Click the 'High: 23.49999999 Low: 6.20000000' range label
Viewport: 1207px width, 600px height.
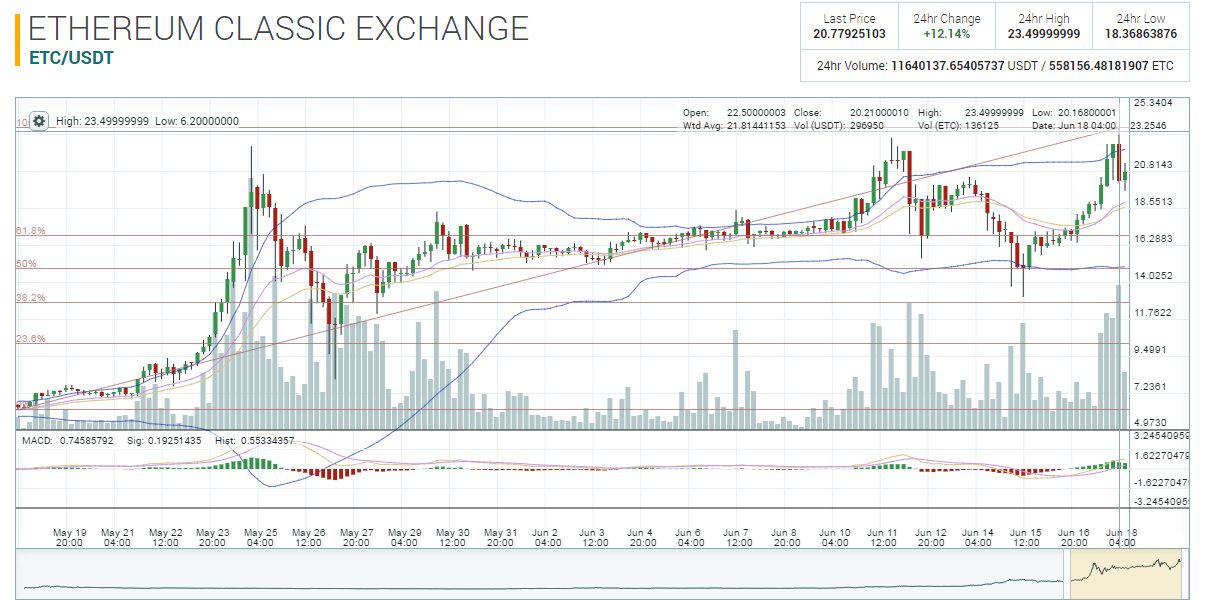[148, 121]
